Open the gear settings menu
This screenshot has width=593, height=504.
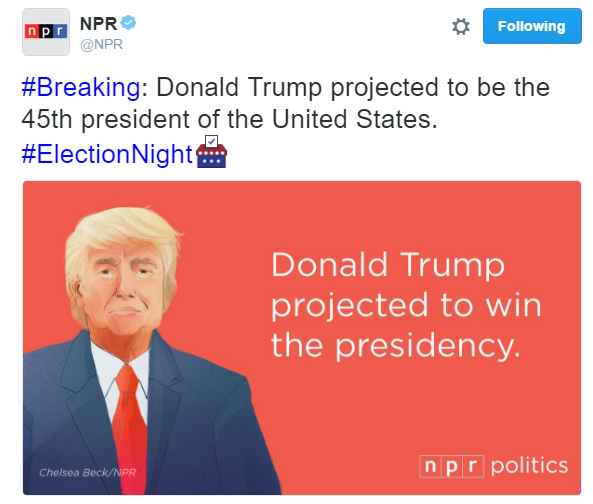461,26
